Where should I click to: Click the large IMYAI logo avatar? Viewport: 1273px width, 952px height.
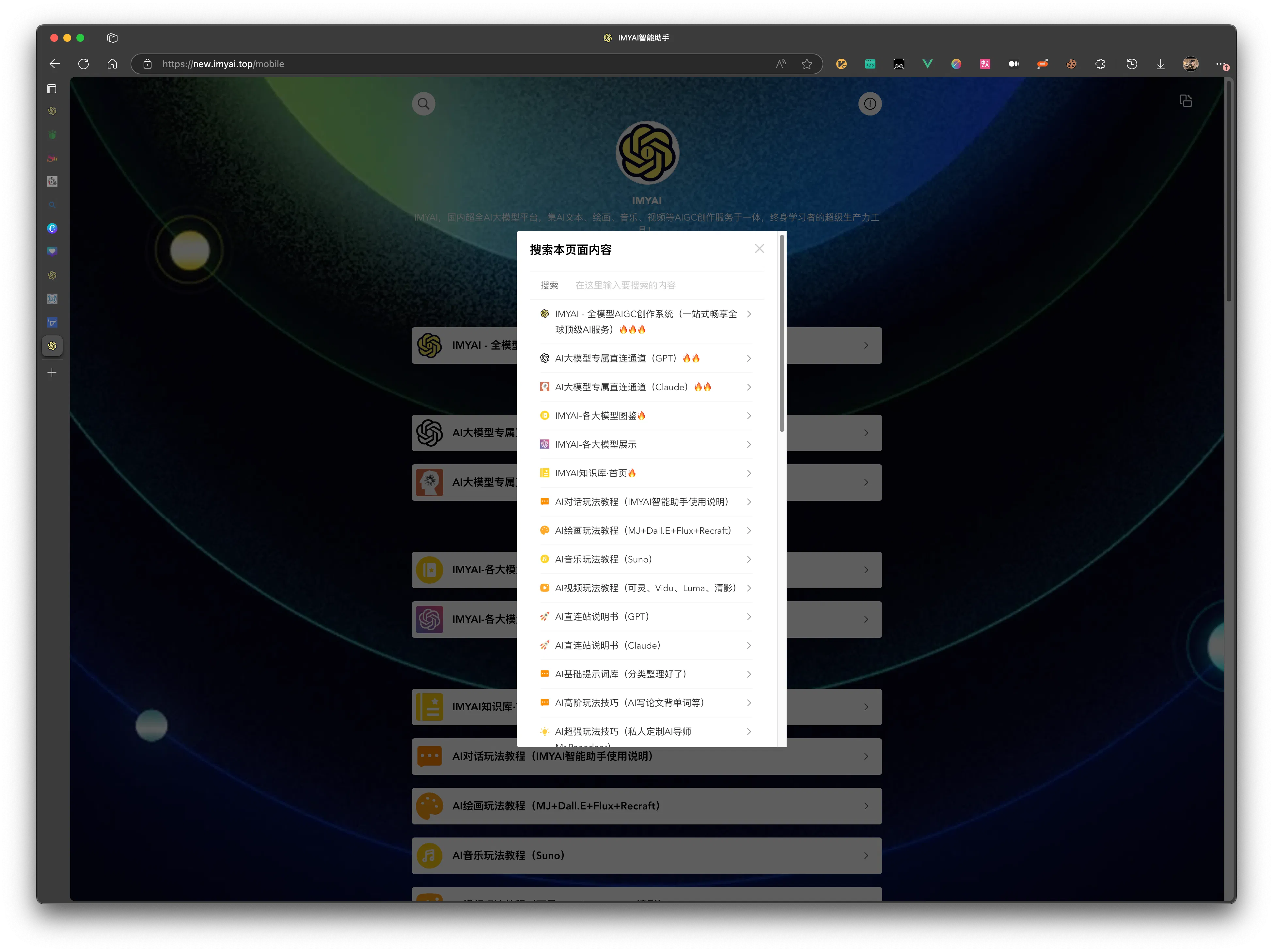[647, 153]
